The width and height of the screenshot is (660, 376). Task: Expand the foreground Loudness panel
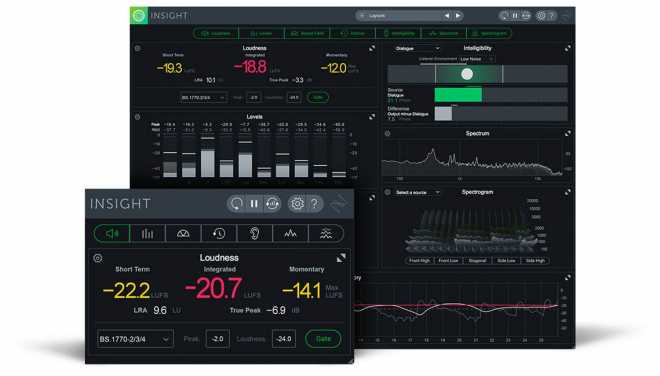[341, 258]
